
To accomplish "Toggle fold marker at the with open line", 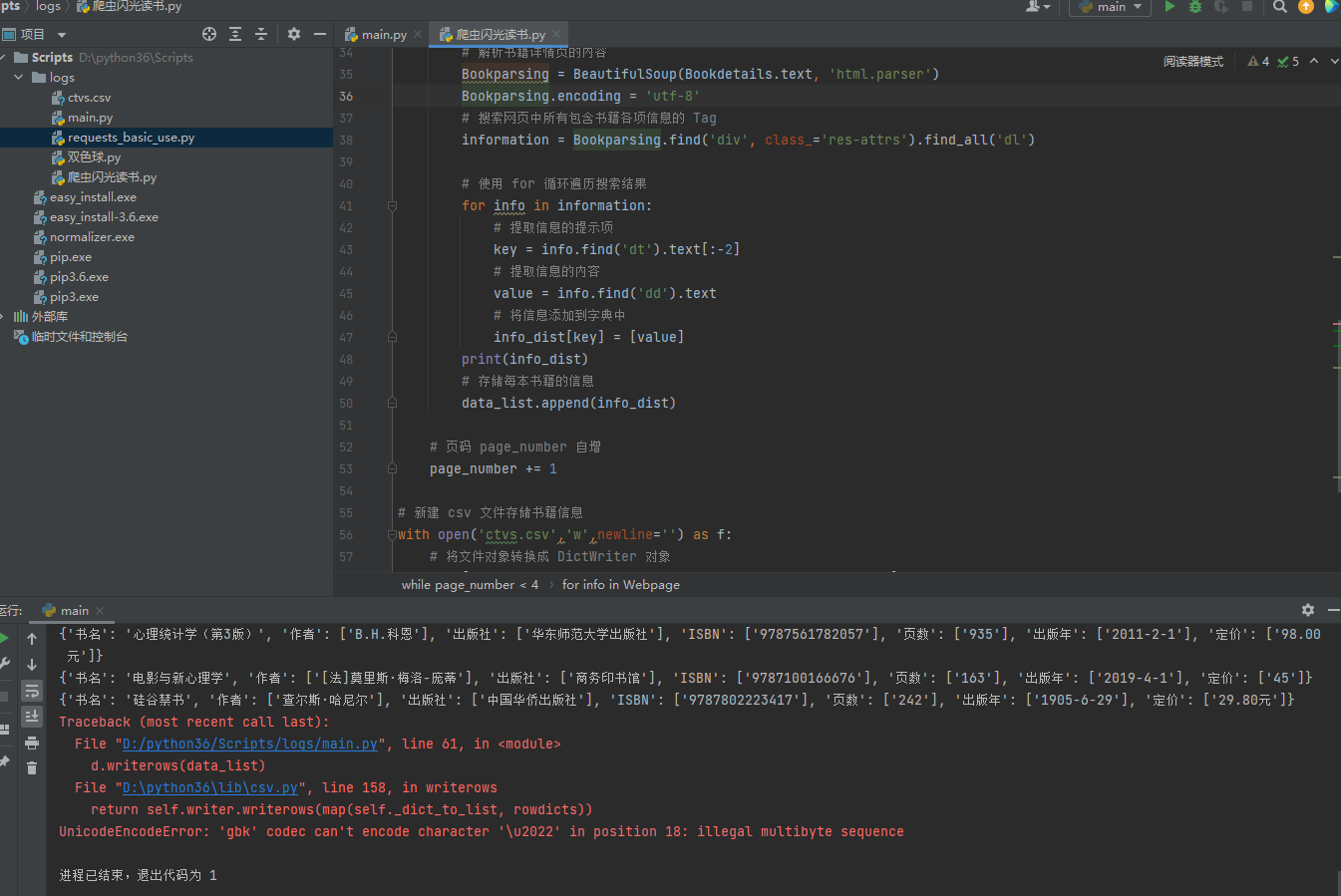I will coord(392,534).
